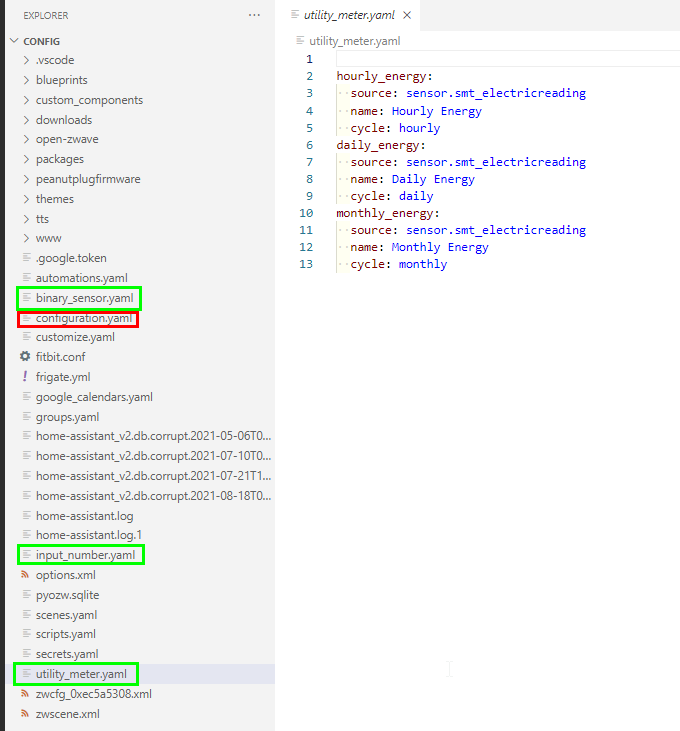Viewport: 680px width, 731px height.
Task: Click 'Monthly Energy' name value
Action: click(440, 247)
